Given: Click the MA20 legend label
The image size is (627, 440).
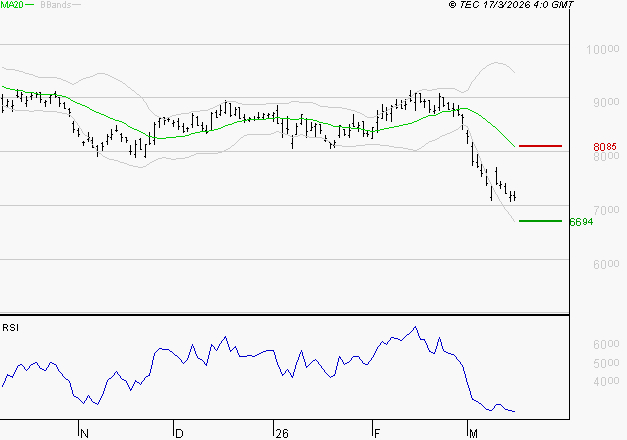Looking at the screenshot, I should (x=12, y=5).
